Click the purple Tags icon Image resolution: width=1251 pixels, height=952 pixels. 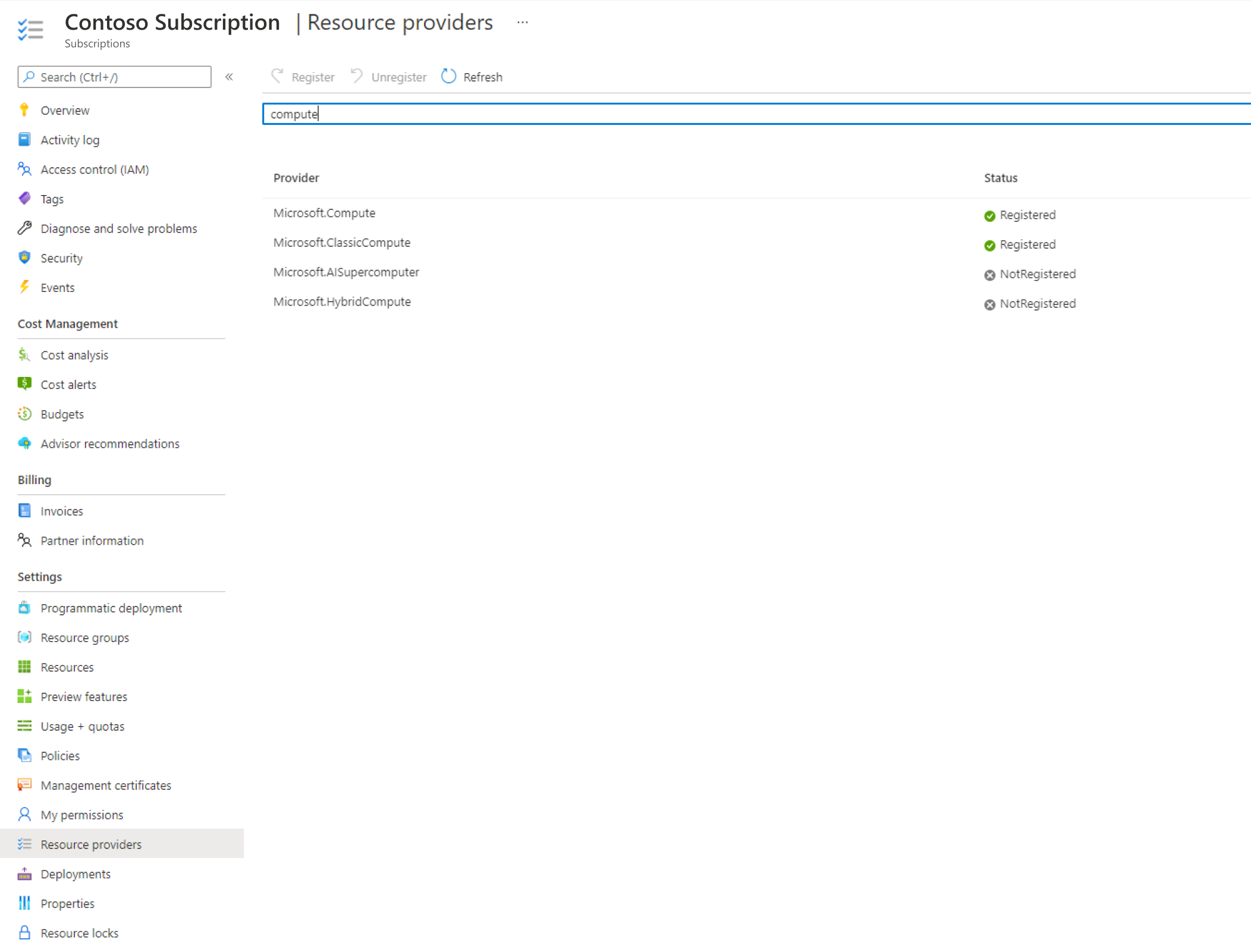tap(24, 199)
